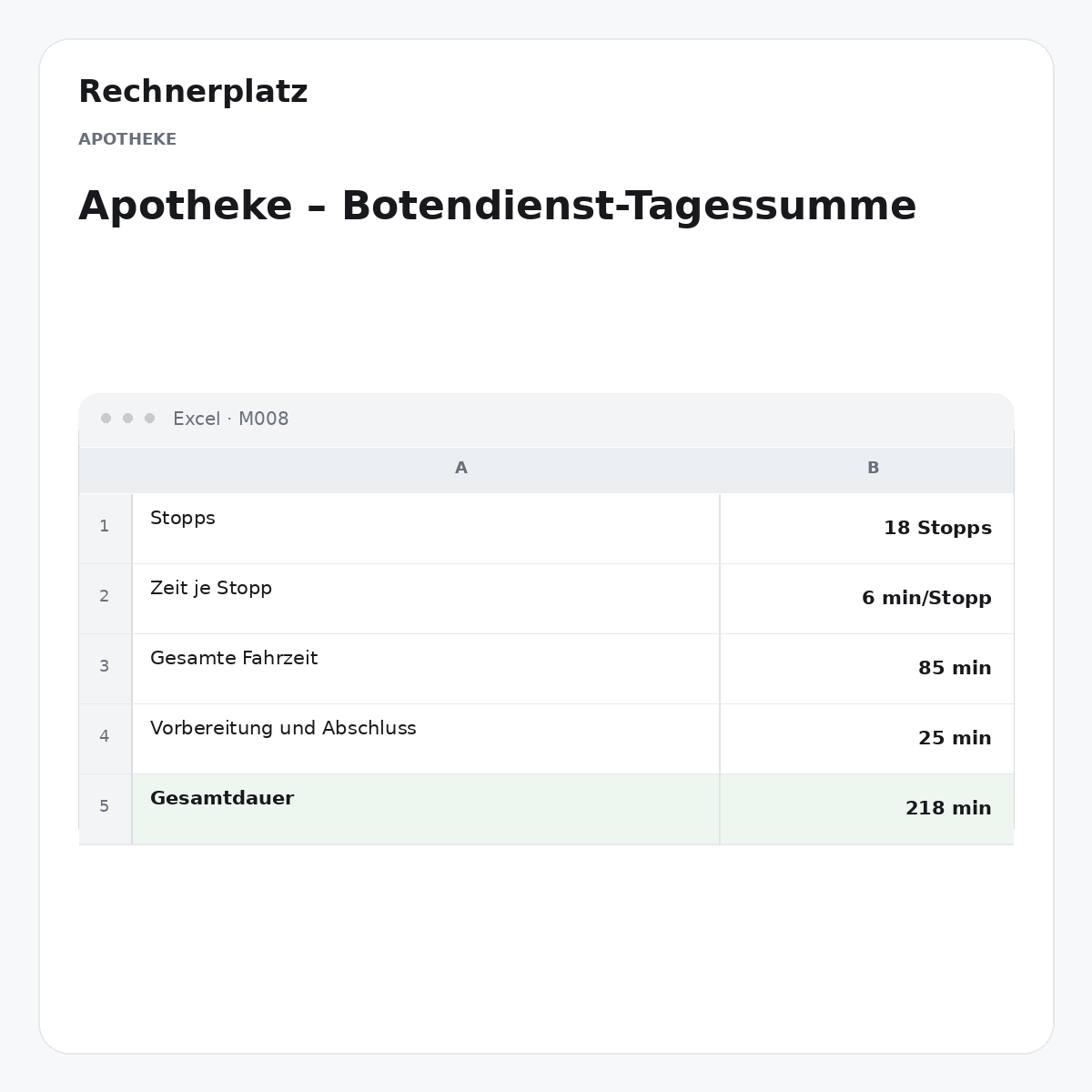Click the Zeit je Stopp cell
This screenshot has height=1092, width=1092.
[426, 599]
